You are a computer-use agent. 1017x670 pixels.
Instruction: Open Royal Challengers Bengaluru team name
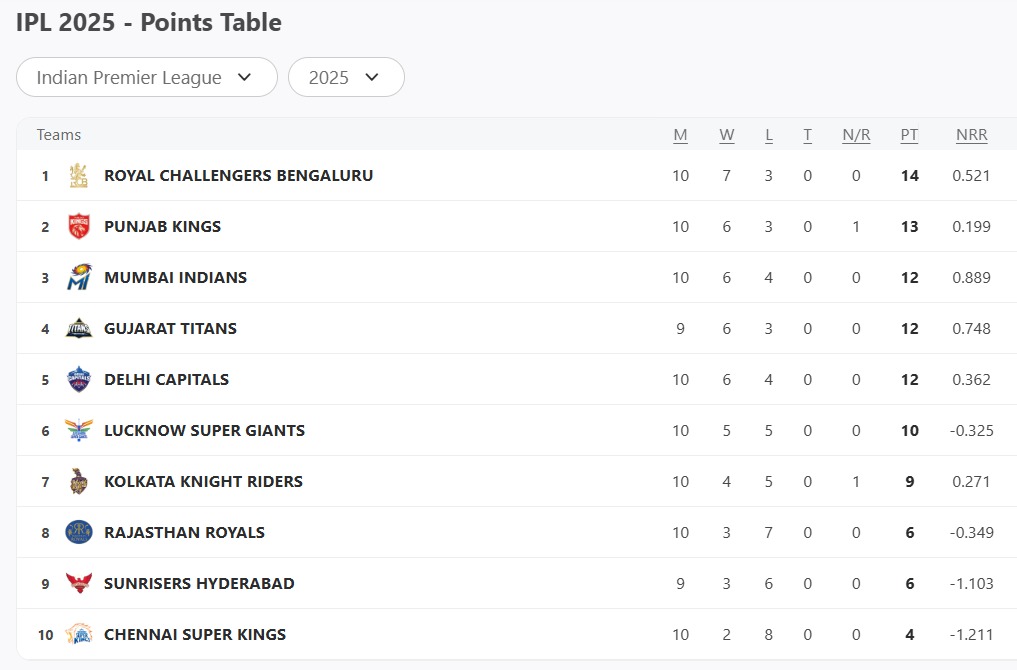(239, 175)
